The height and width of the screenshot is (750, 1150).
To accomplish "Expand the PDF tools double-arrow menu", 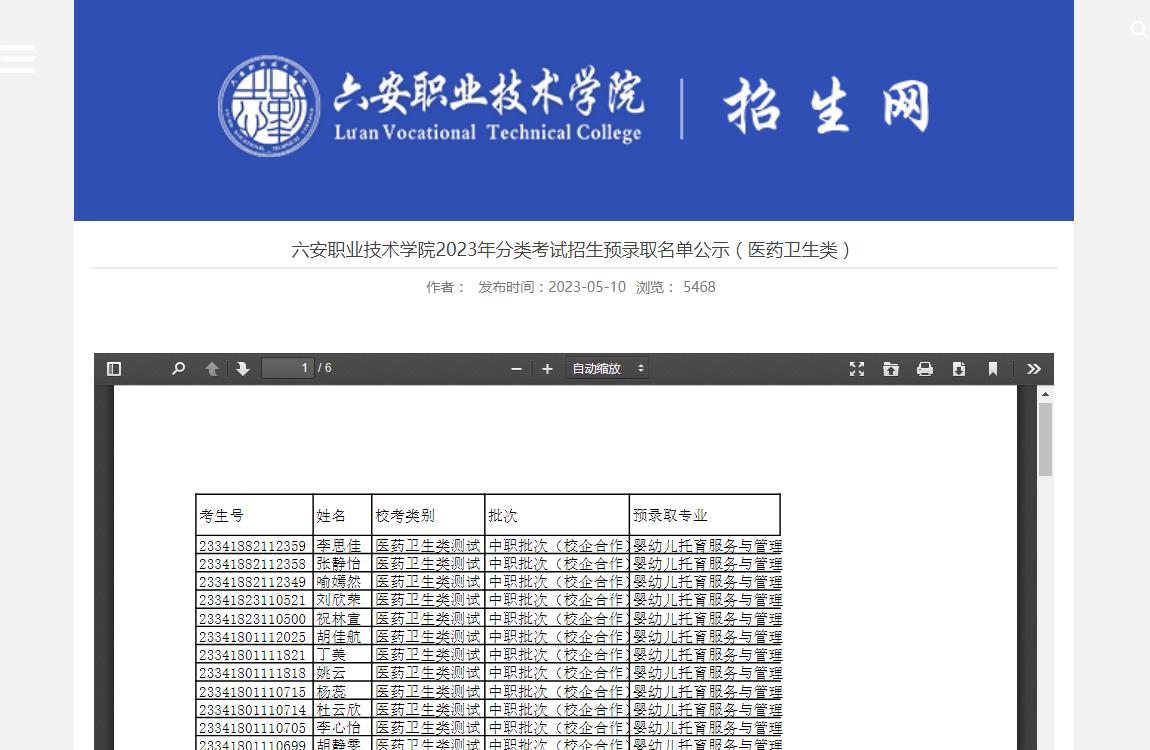I will [1034, 369].
